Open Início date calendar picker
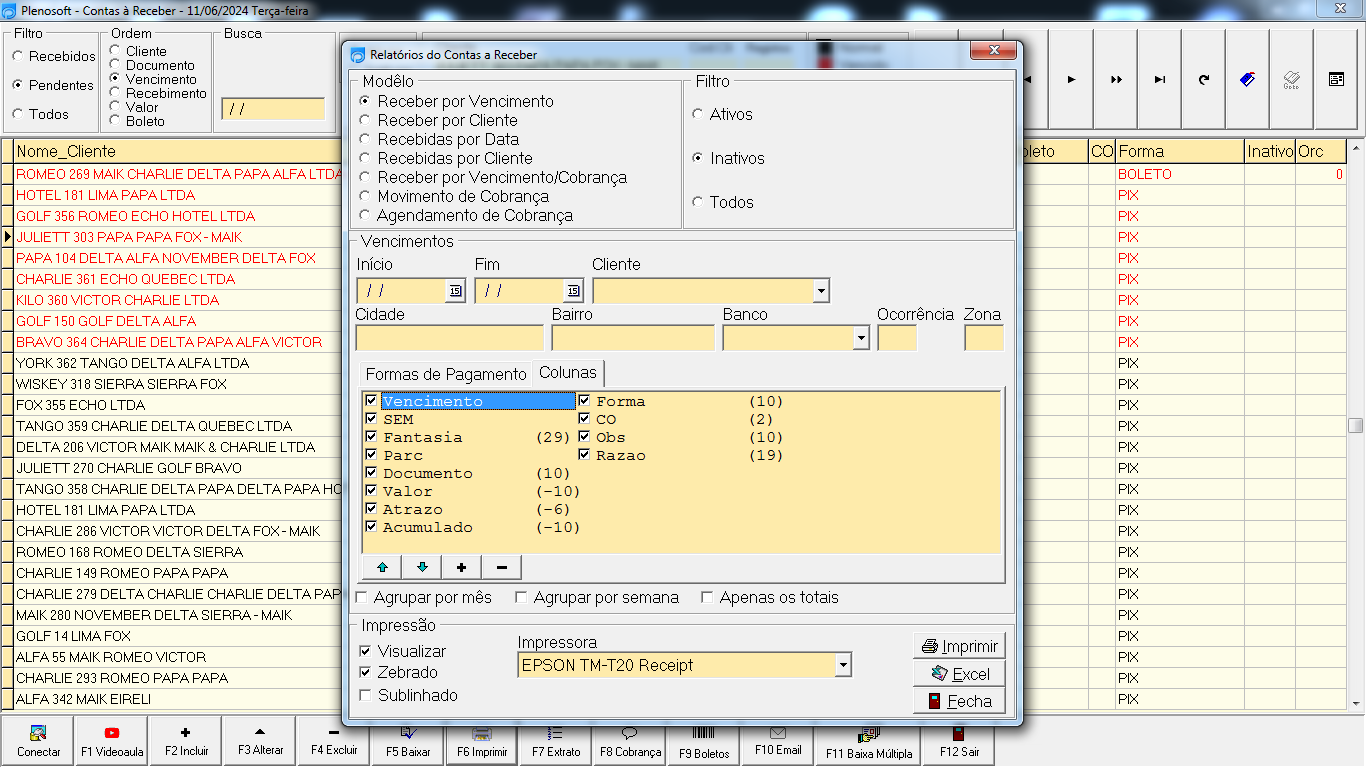 coord(455,291)
